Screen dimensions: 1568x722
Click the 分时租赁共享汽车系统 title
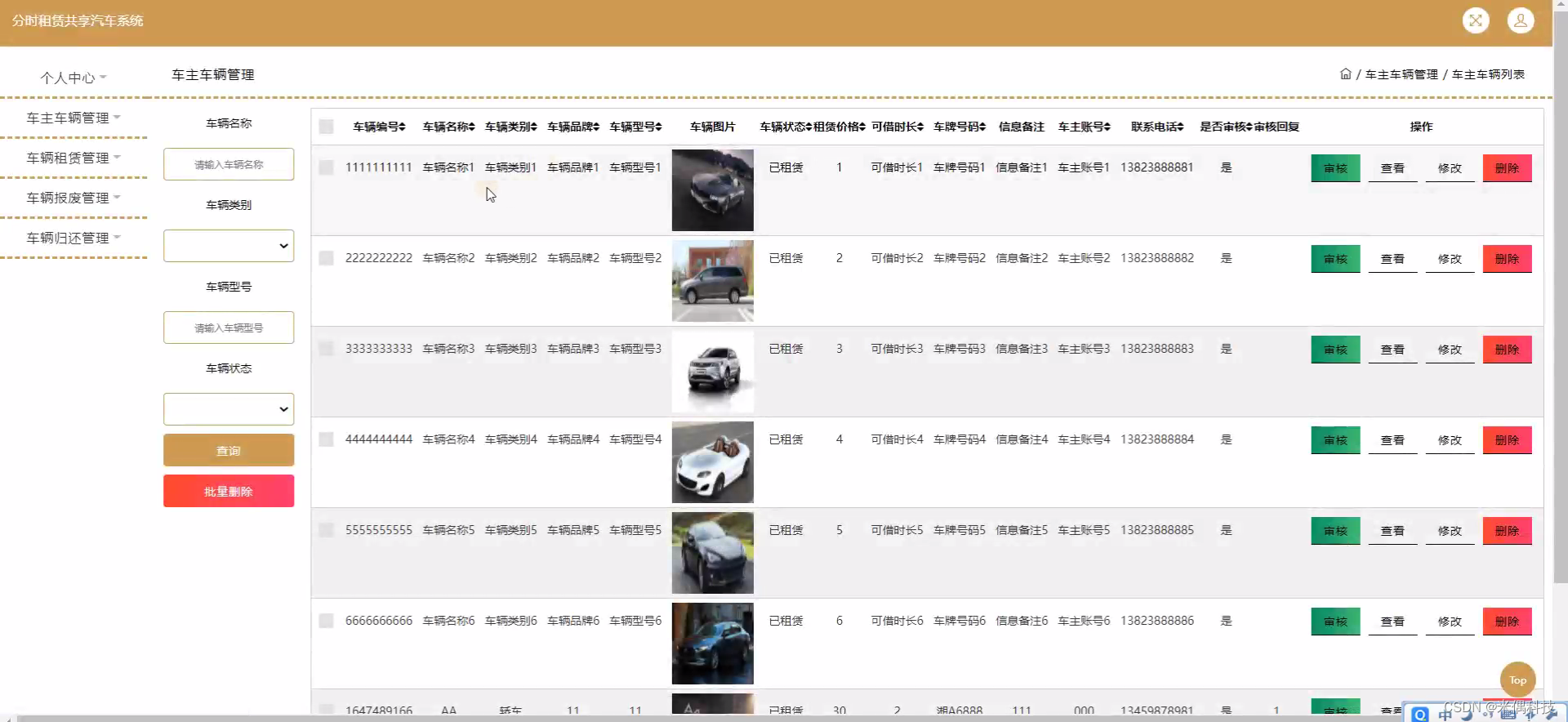pos(78,20)
